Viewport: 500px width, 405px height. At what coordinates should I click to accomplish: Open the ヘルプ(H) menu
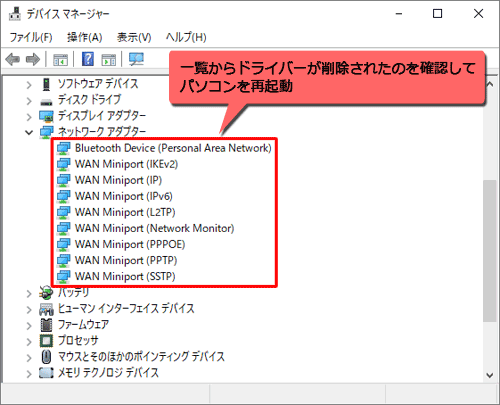point(186,37)
